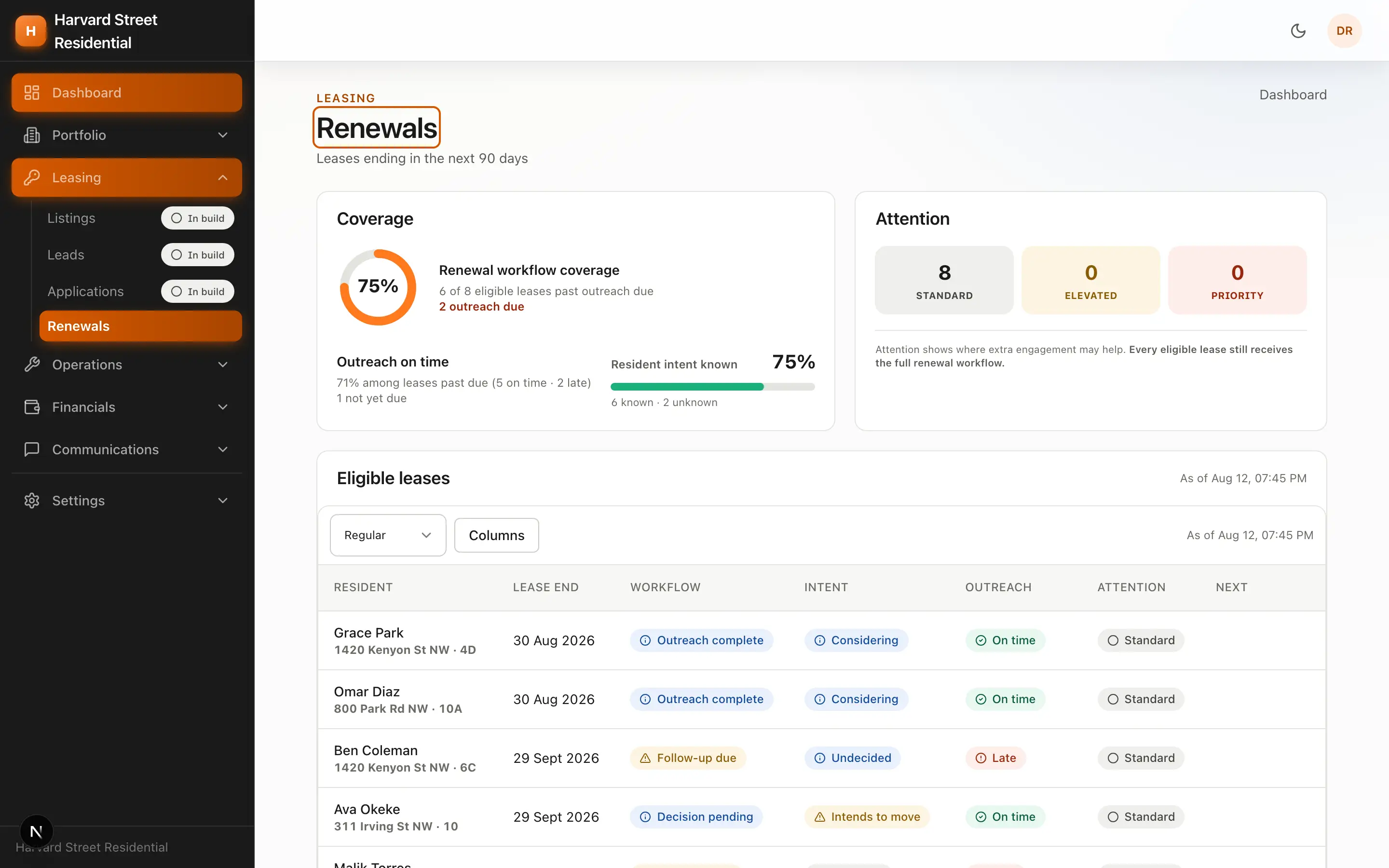Collapse the Leasing section chevron

click(x=223, y=177)
